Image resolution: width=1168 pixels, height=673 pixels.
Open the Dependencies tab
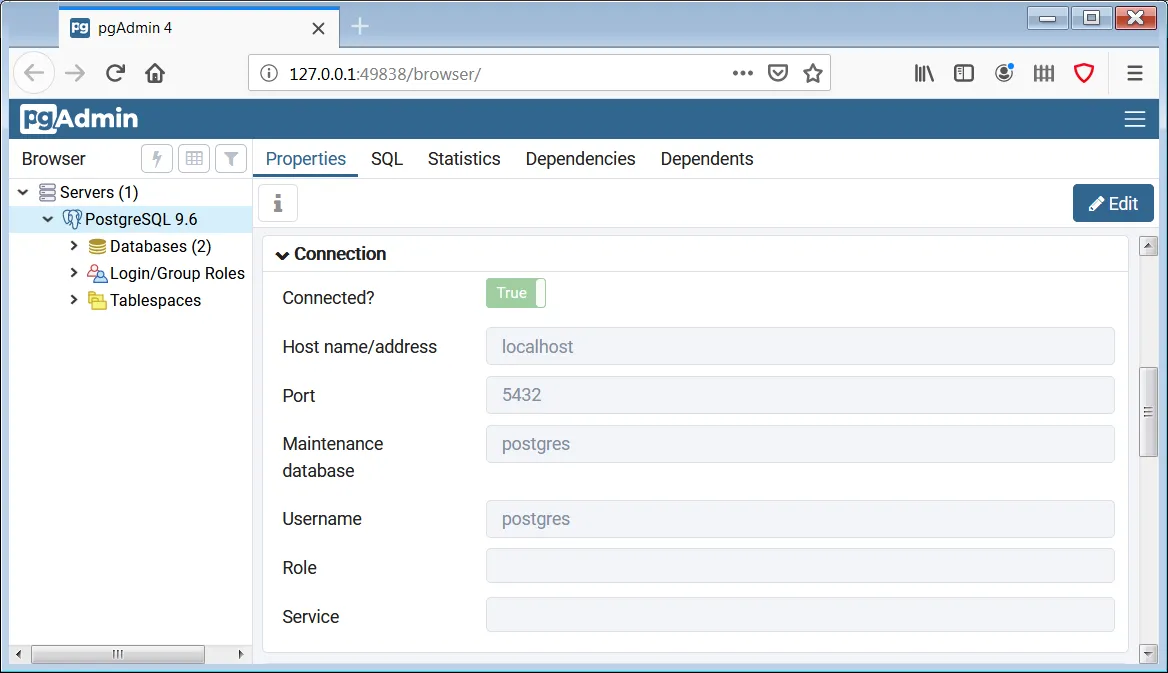[x=580, y=159]
